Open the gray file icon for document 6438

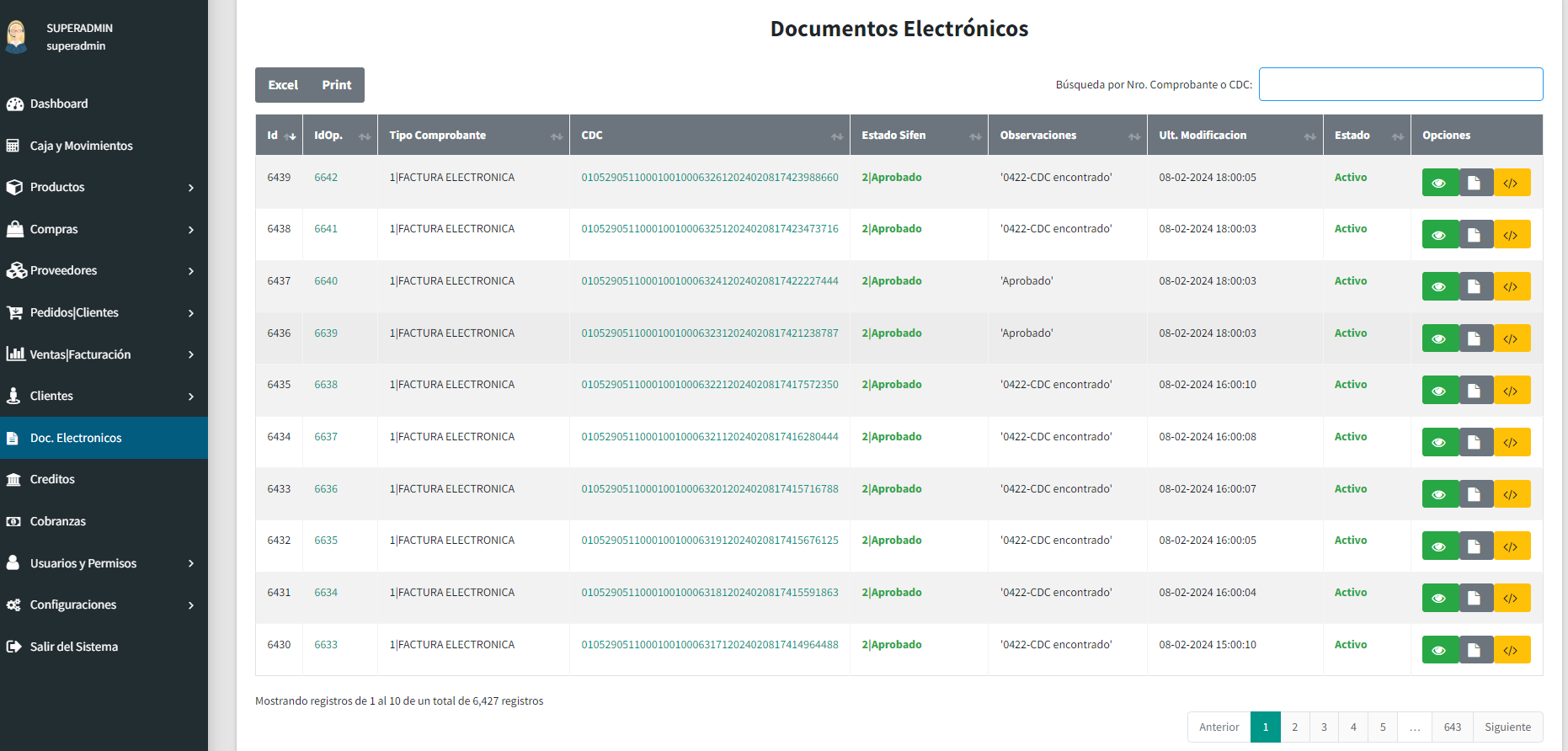1475,235
